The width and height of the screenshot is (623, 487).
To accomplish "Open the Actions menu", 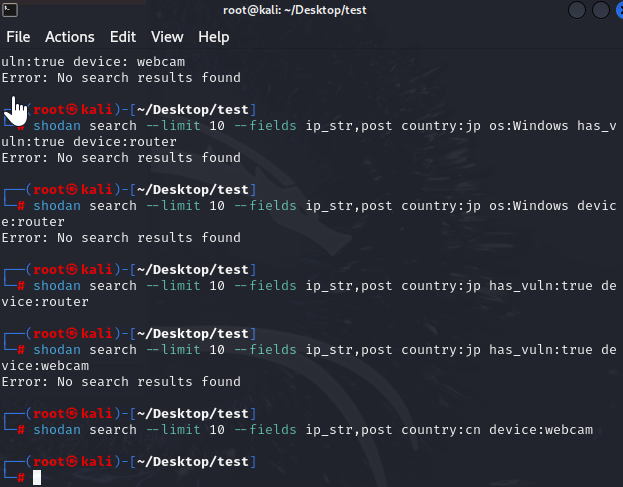I will tap(69, 37).
